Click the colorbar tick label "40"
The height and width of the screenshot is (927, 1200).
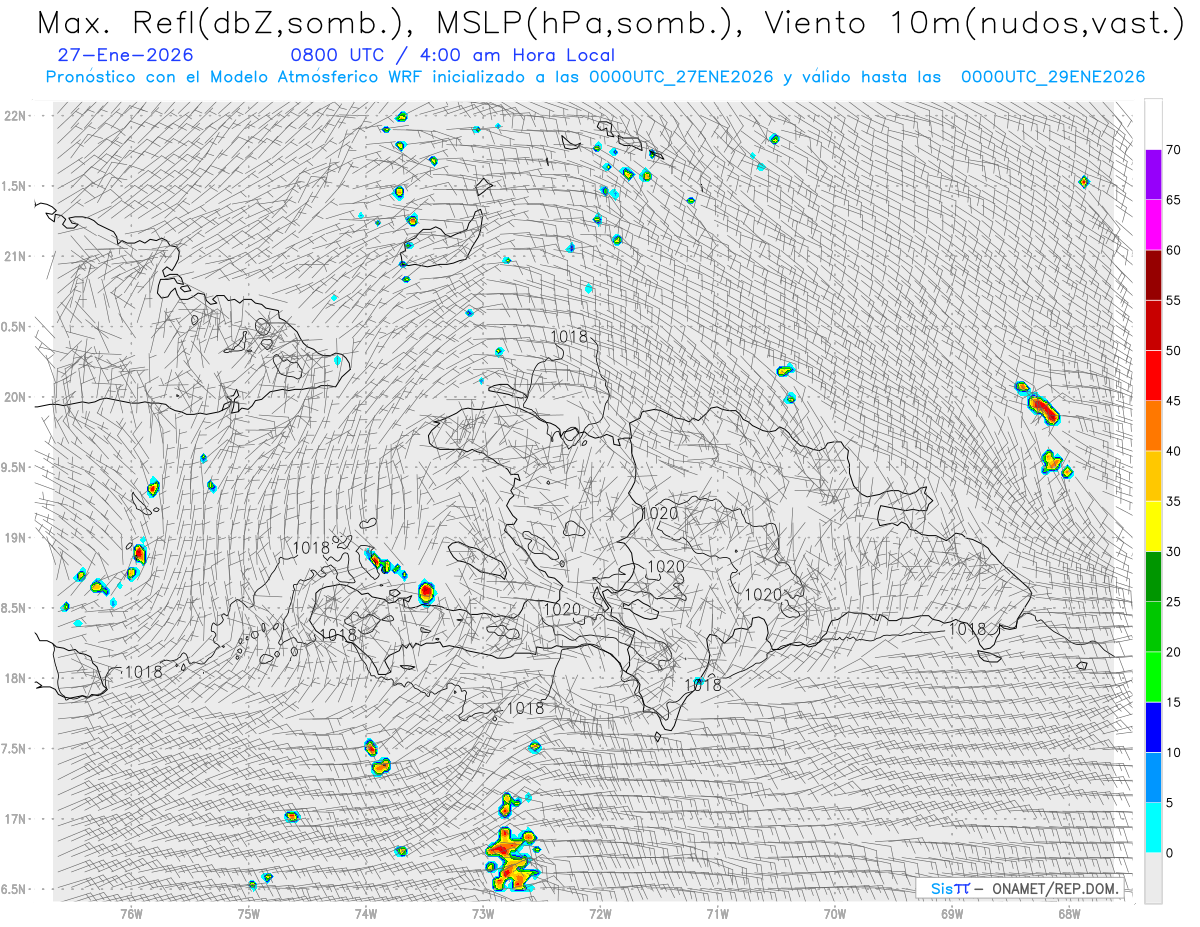[1174, 451]
